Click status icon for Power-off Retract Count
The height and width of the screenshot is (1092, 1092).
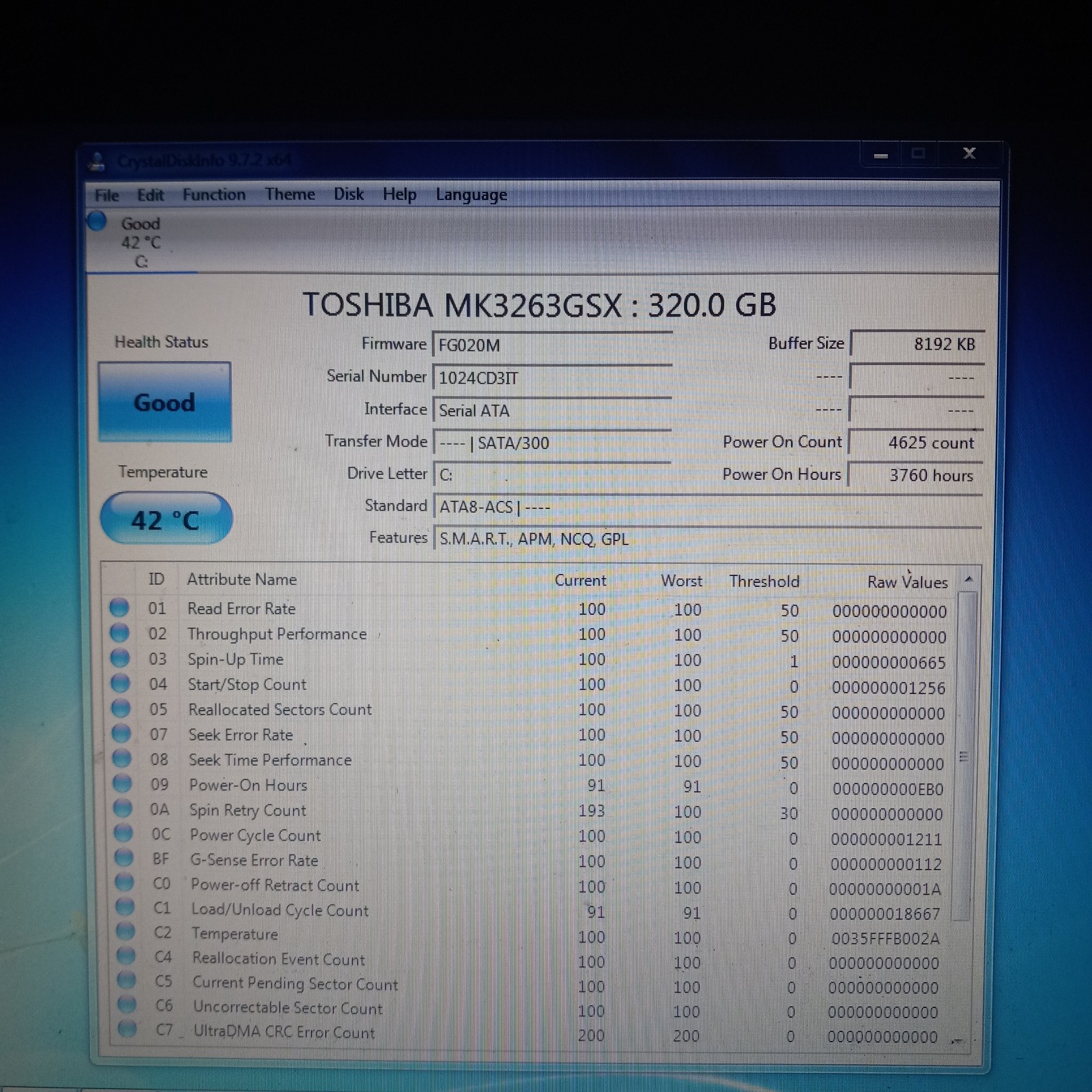coord(124,882)
